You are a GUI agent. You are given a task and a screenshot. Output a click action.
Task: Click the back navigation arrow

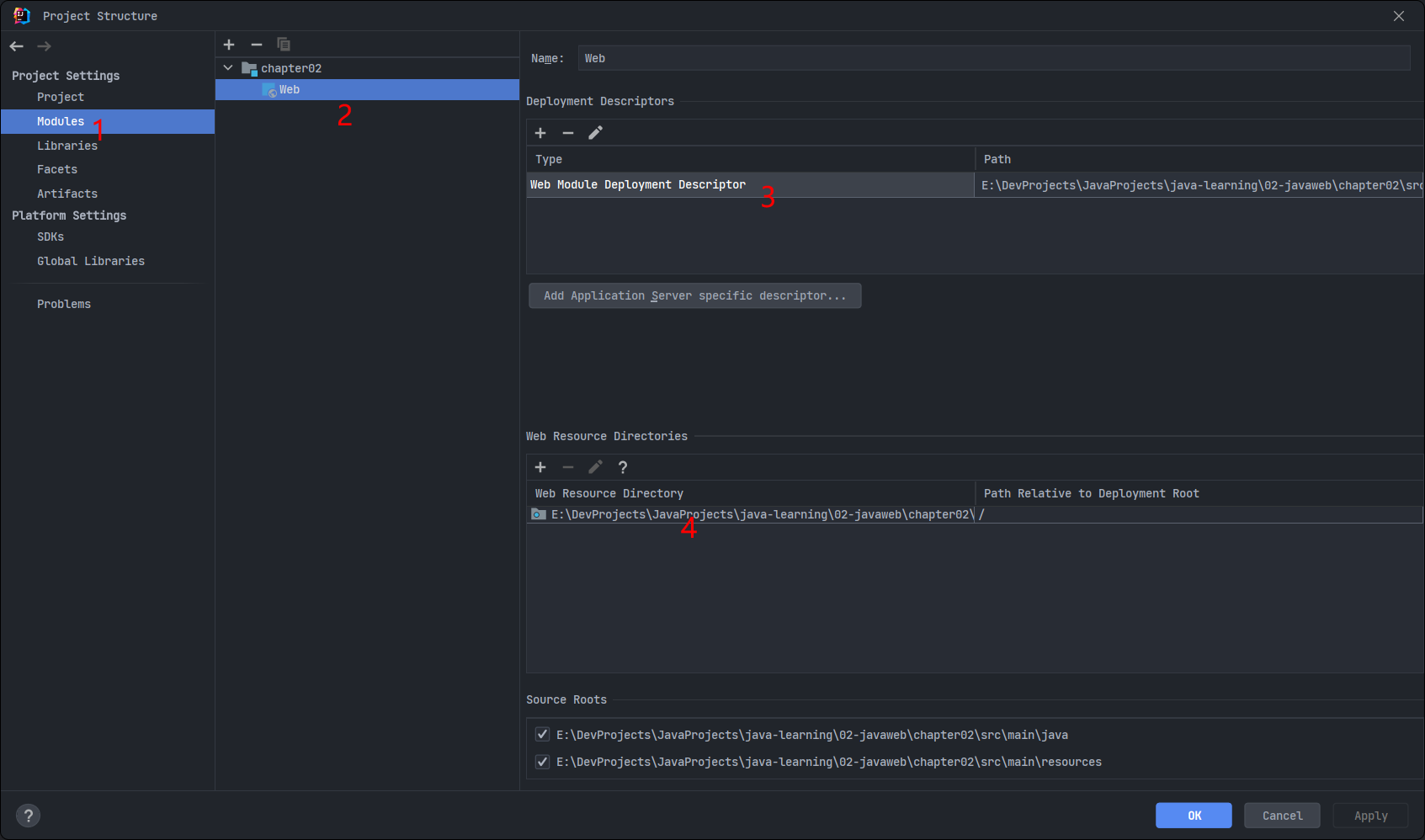point(17,46)
